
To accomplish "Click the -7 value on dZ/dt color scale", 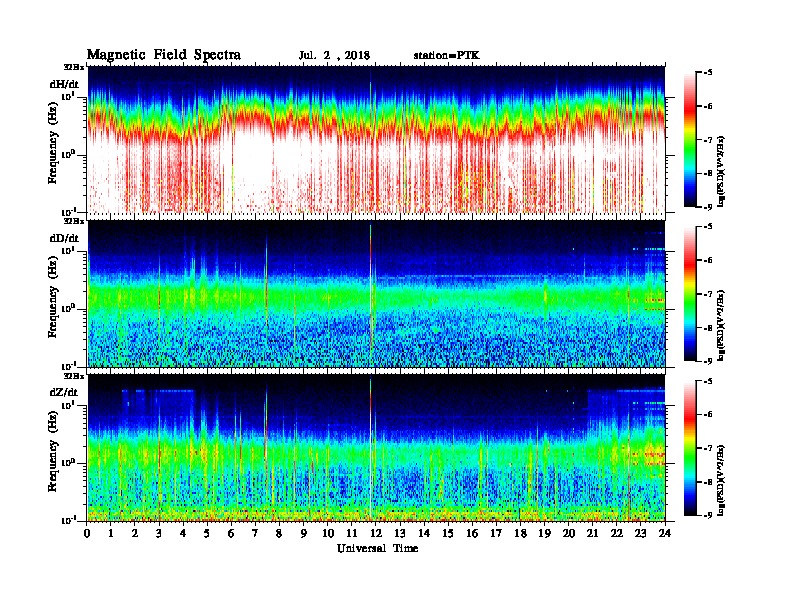I will point(709,448).
